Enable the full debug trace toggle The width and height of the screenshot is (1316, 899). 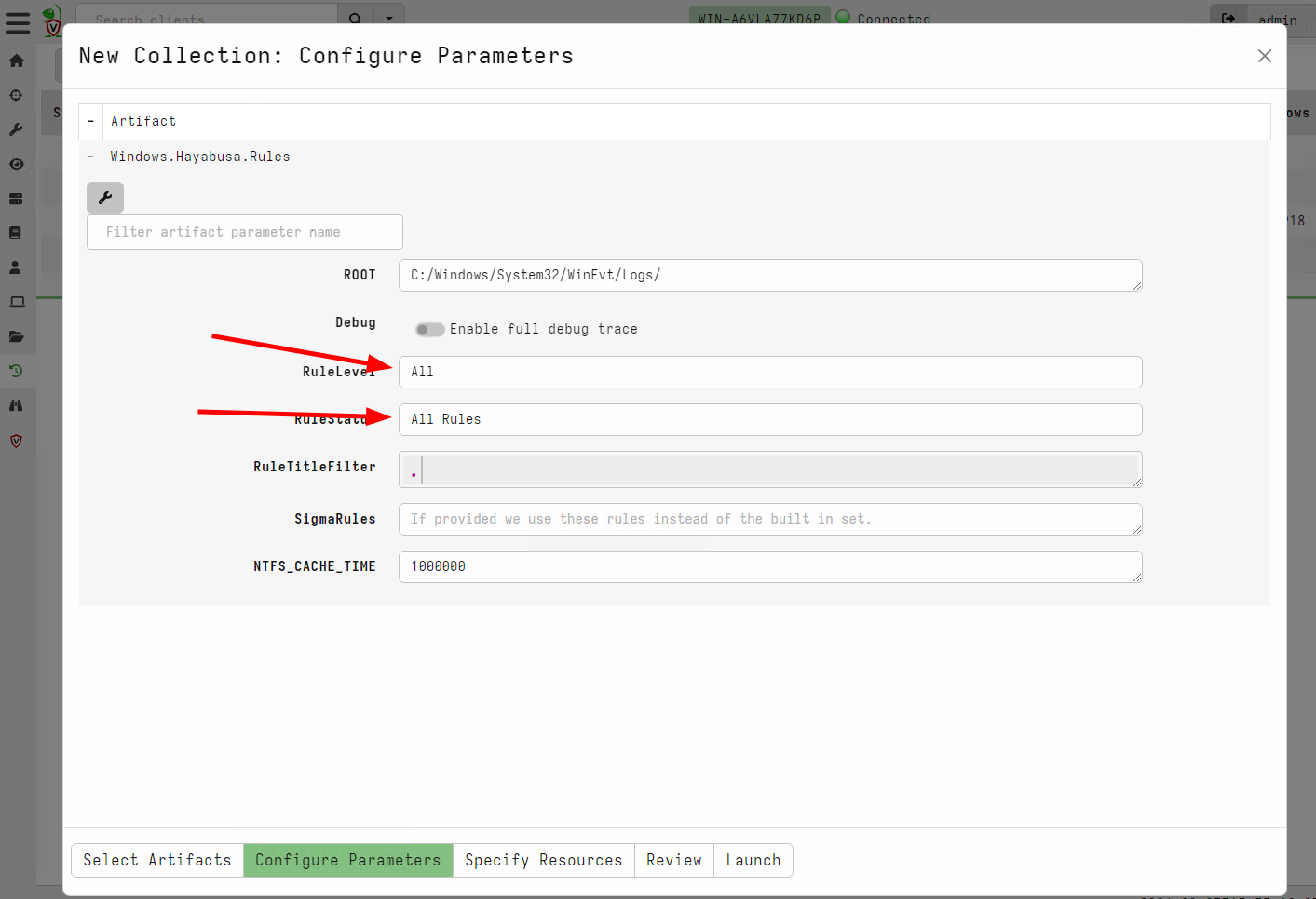429,329
